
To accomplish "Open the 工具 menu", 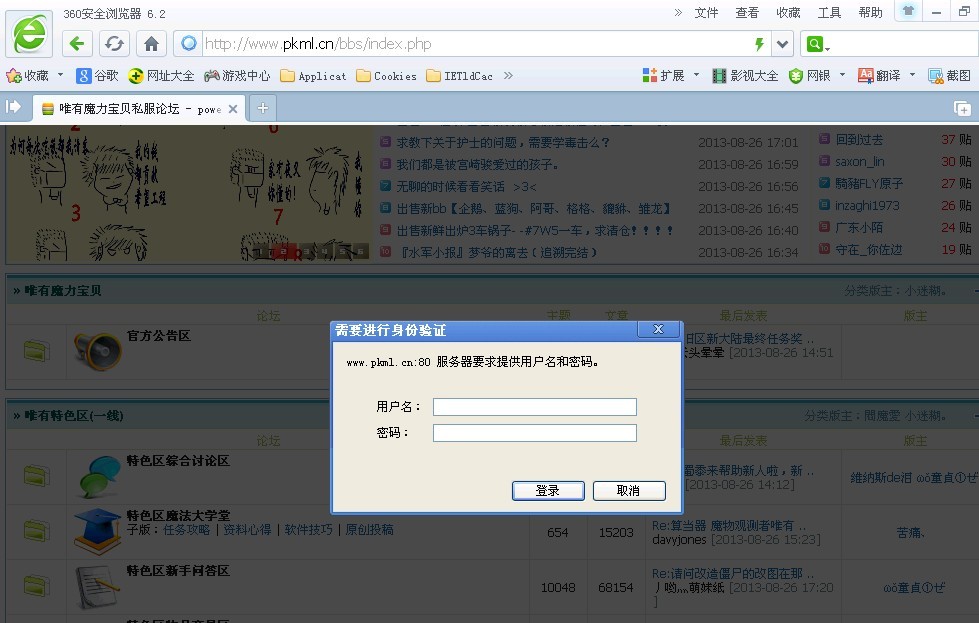I will pos(829,13).
